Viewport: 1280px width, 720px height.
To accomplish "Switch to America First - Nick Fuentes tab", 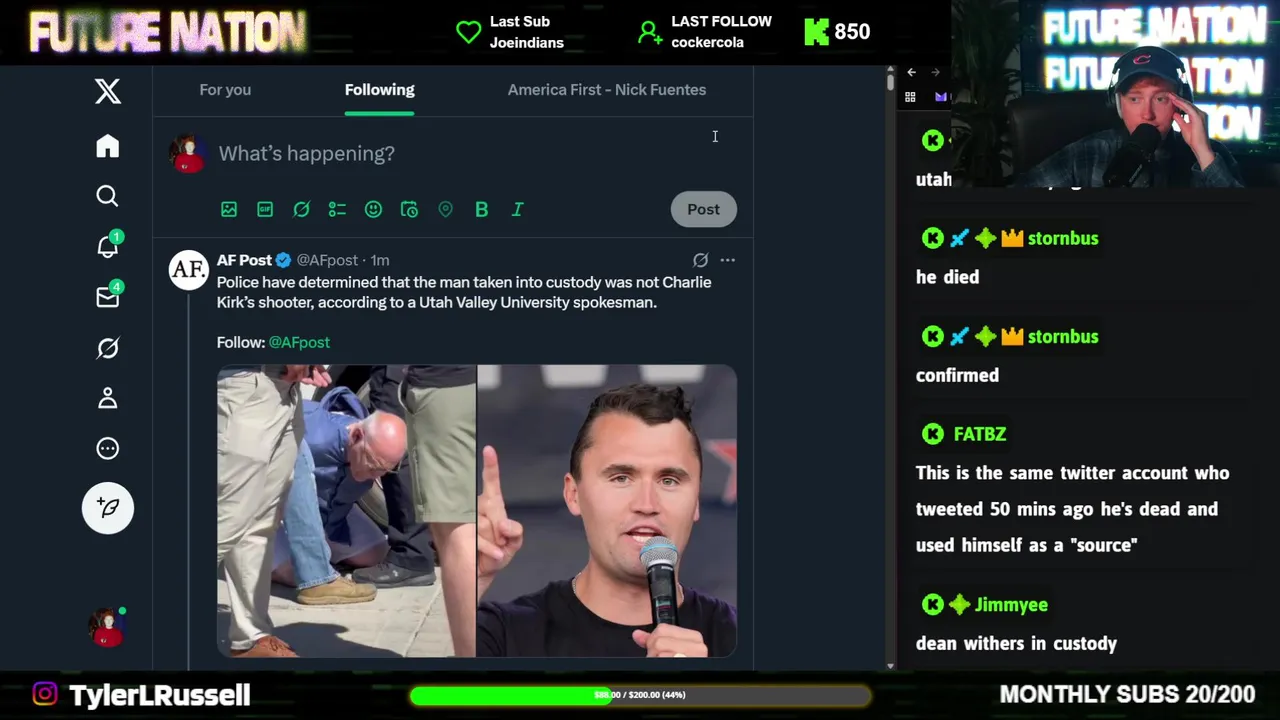I will coord(607,90).
